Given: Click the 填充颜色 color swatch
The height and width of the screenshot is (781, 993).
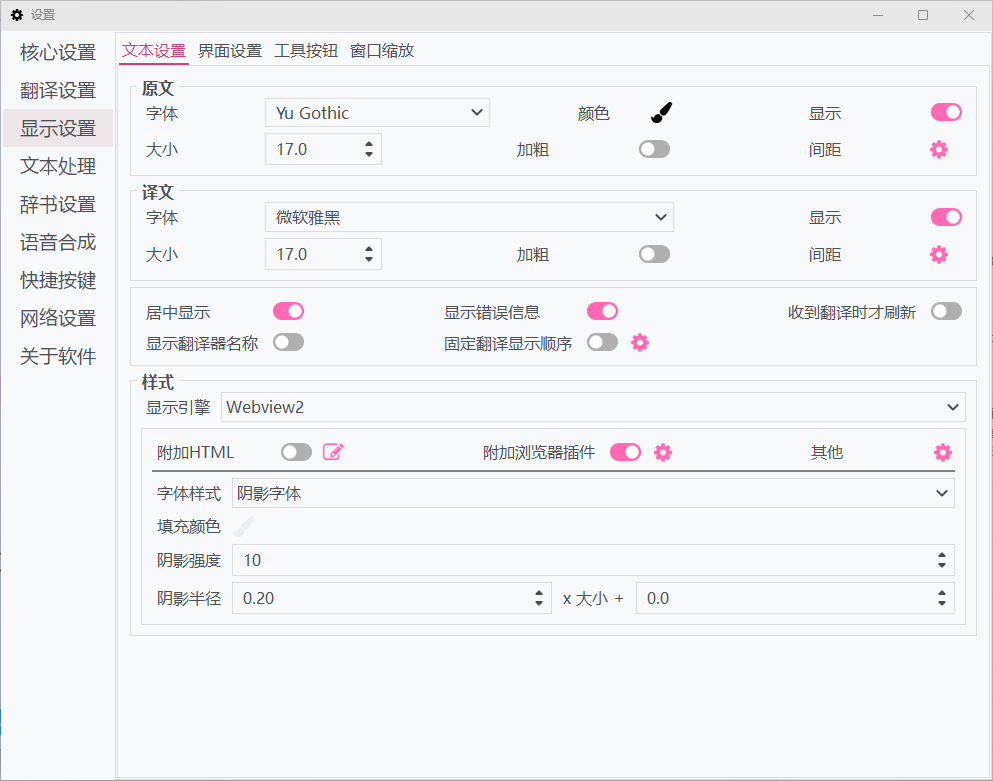Looking at the screenshot, I should pos(243,526).
